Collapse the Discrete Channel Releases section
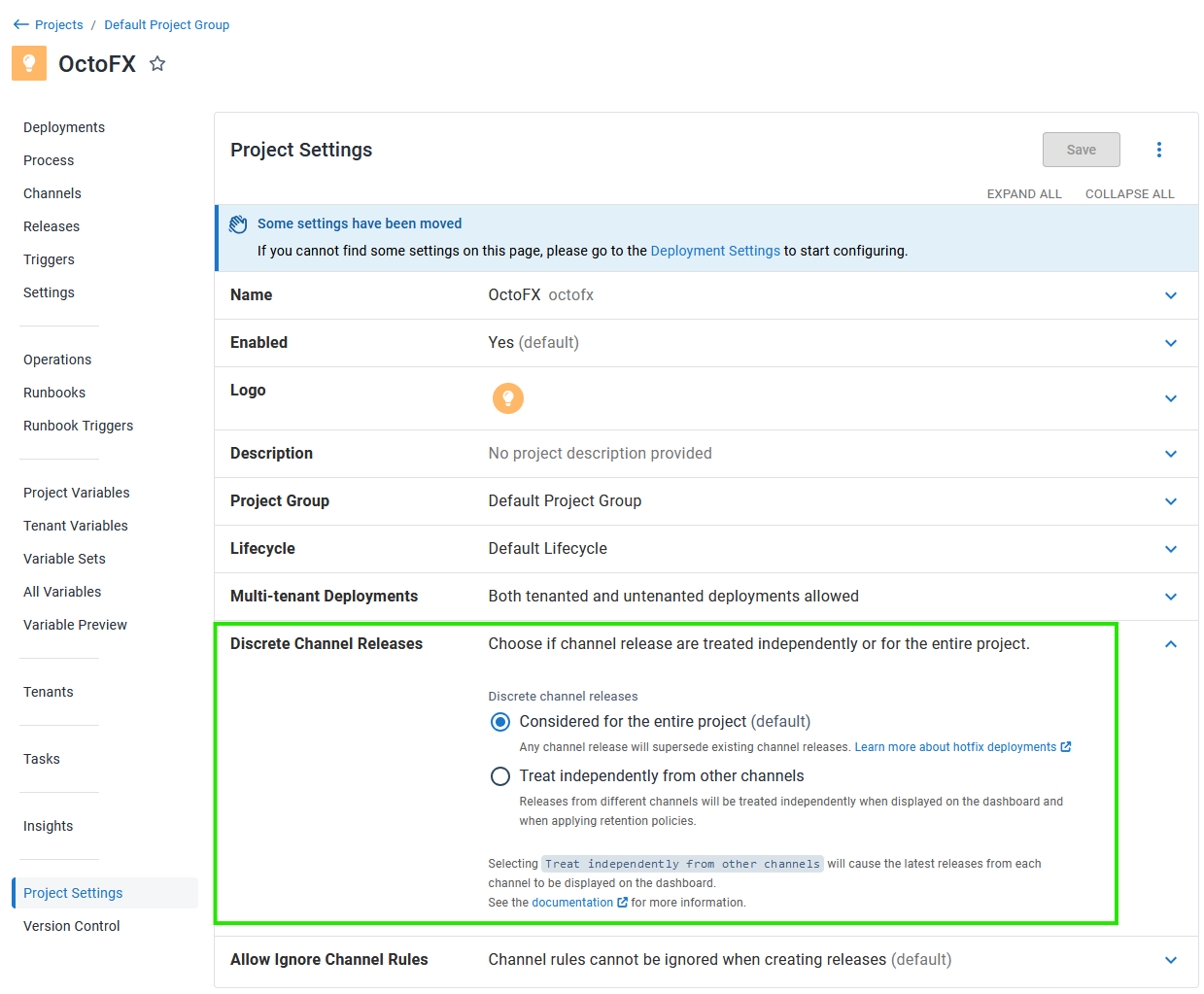This screenshot has width=1204, height=994. pos(1171,644)
